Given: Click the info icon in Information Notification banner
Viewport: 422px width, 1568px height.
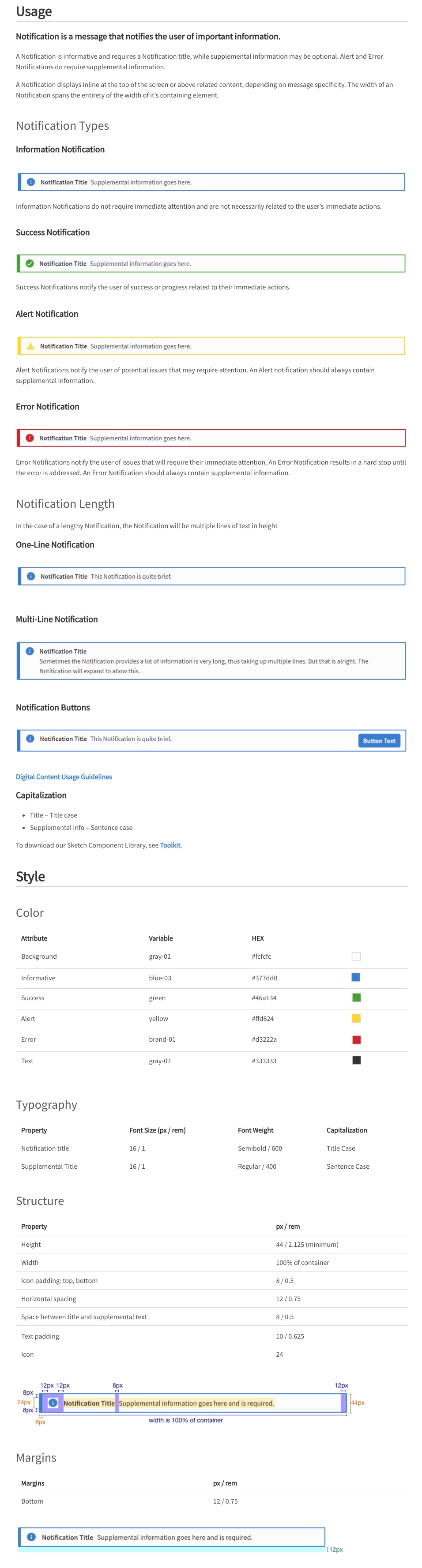Looking at the screenshot, I should [x=30, y=182].
